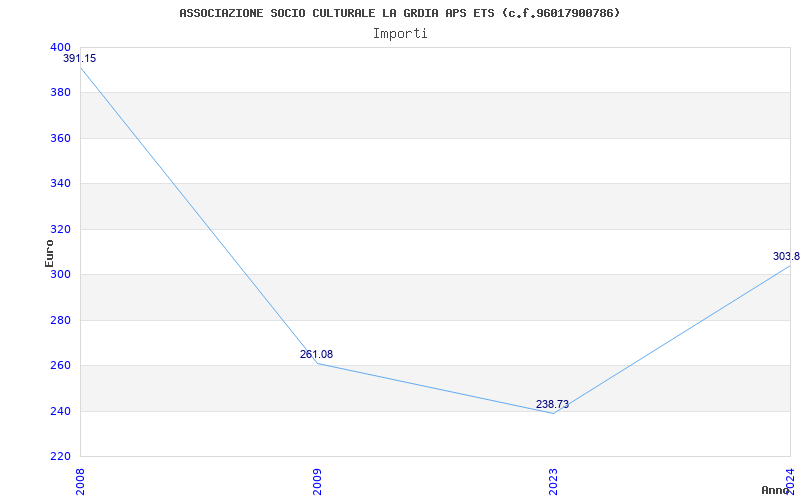Click the 261.08 data point label
Viewport: 800px width, 500px height.
pos(316,355)
